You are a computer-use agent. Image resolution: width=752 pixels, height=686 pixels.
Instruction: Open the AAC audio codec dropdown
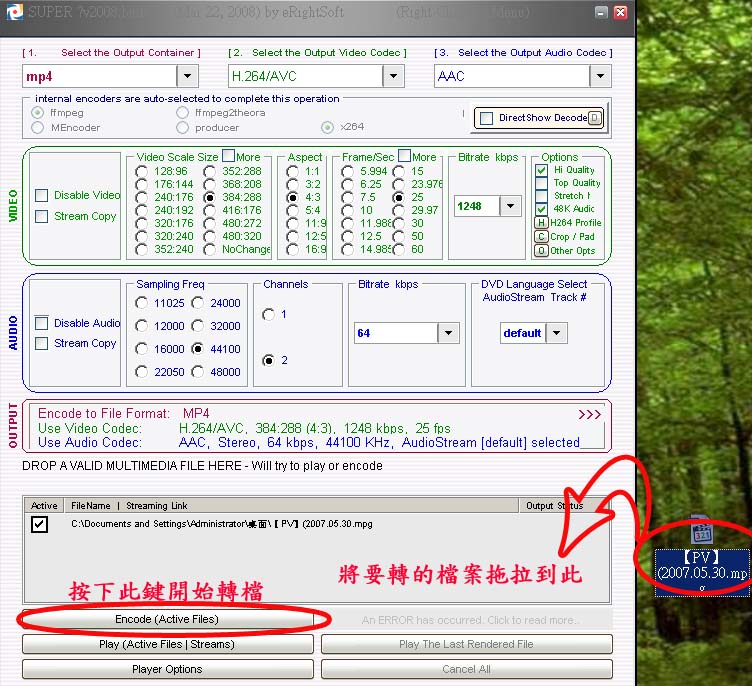point(600,76)
